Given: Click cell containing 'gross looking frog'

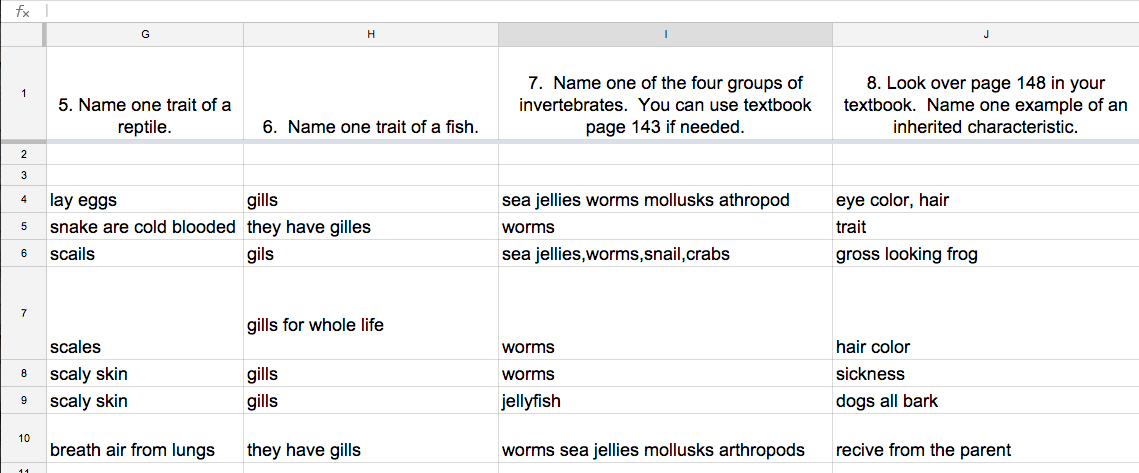Looking at the screenshot, I should point(986,254).
